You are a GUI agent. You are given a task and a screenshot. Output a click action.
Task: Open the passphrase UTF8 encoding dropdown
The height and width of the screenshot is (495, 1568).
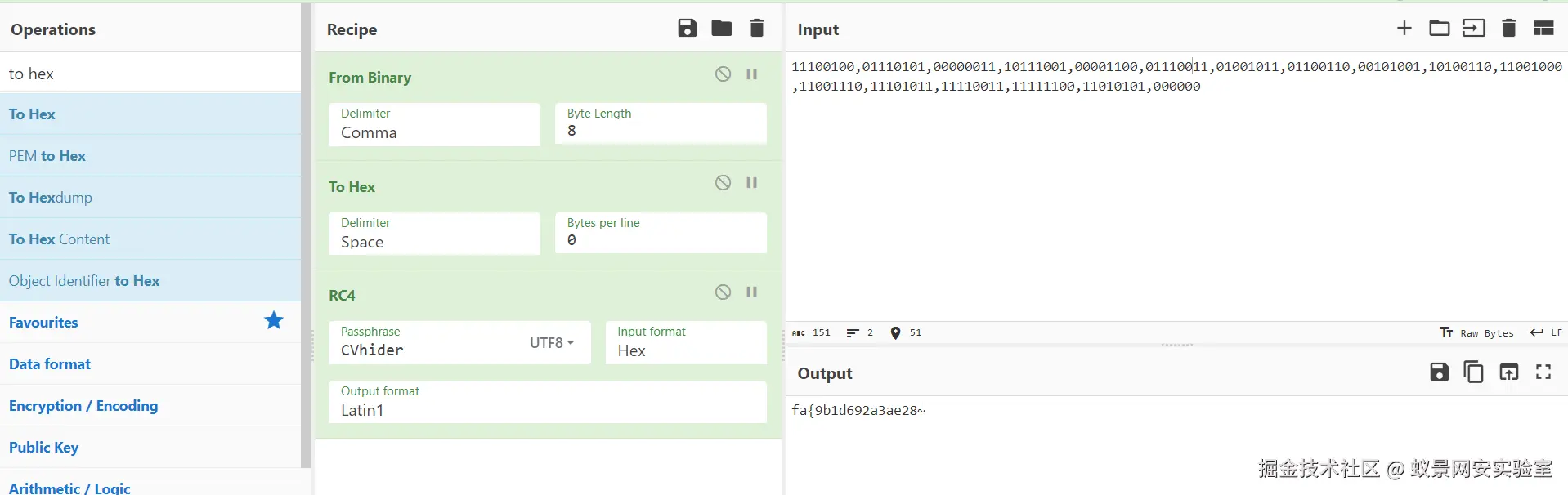click(552, 343)
